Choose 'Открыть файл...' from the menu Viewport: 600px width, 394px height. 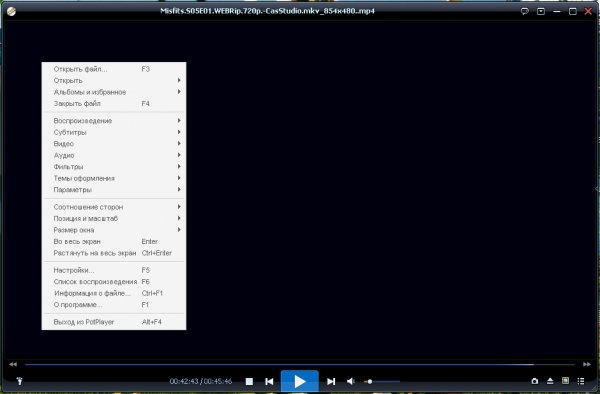tap(114, 69)
